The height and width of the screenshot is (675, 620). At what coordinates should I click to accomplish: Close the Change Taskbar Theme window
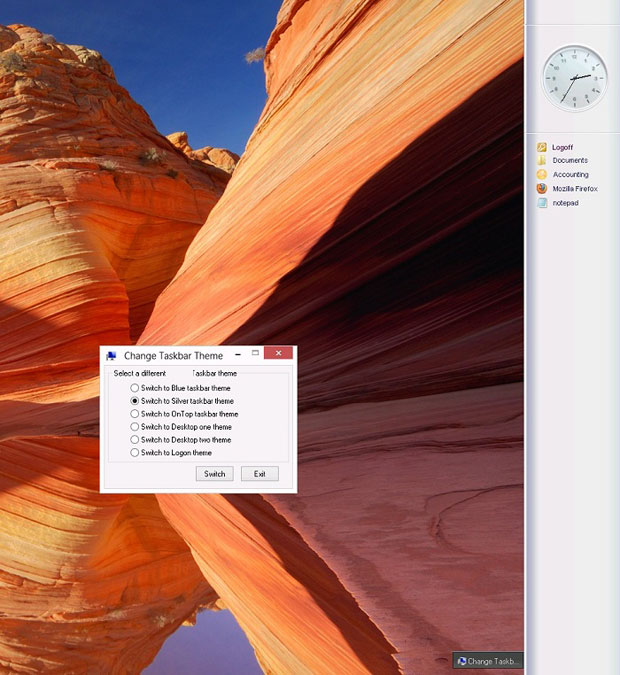coord(279,353)
